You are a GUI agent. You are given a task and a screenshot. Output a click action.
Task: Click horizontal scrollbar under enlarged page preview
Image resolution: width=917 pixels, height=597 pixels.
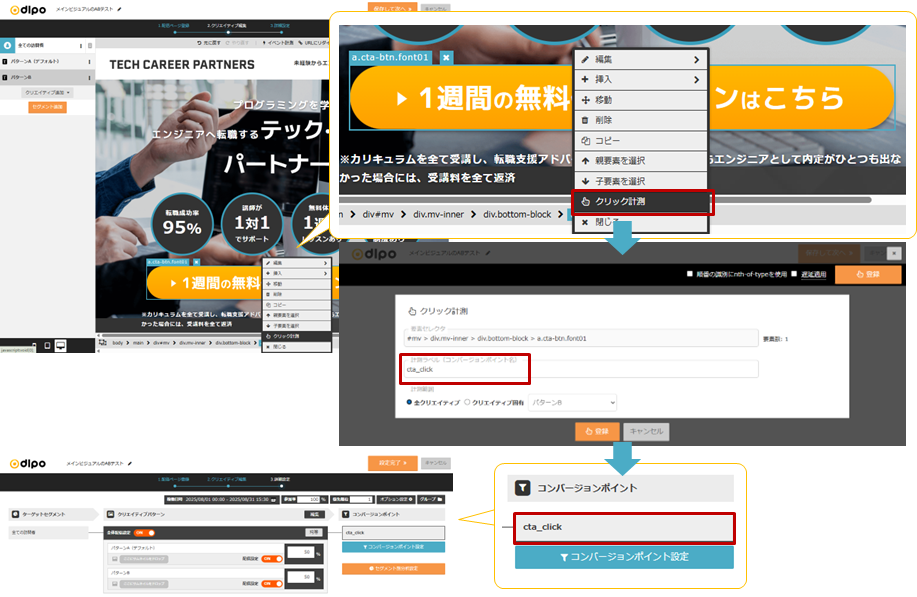click(x=605, y=200)
